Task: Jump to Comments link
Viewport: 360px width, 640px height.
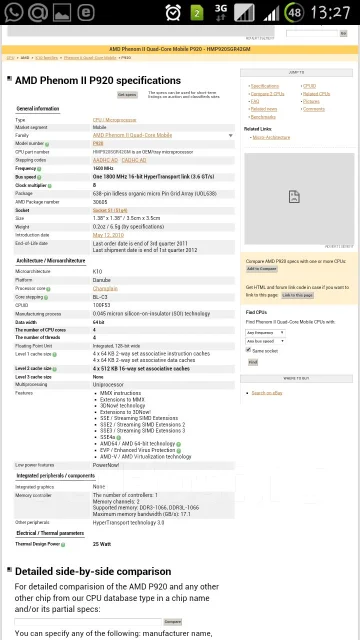Action: (x=314, y=109)
